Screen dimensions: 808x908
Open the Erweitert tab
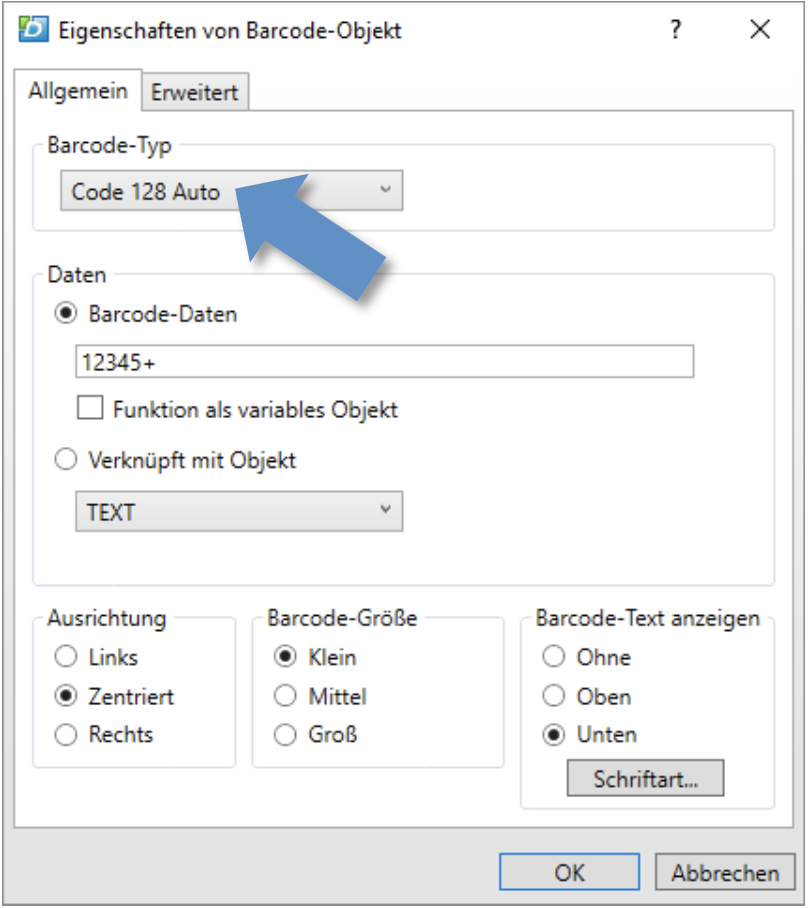(x=195, y=93)
